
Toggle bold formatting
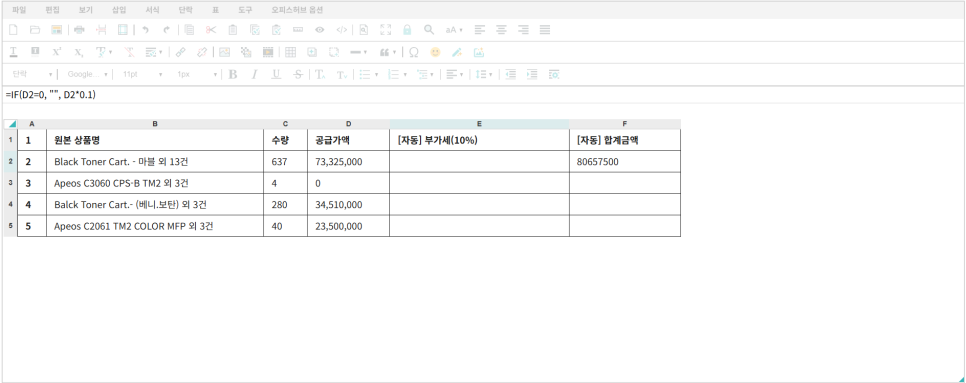point(233,75)
